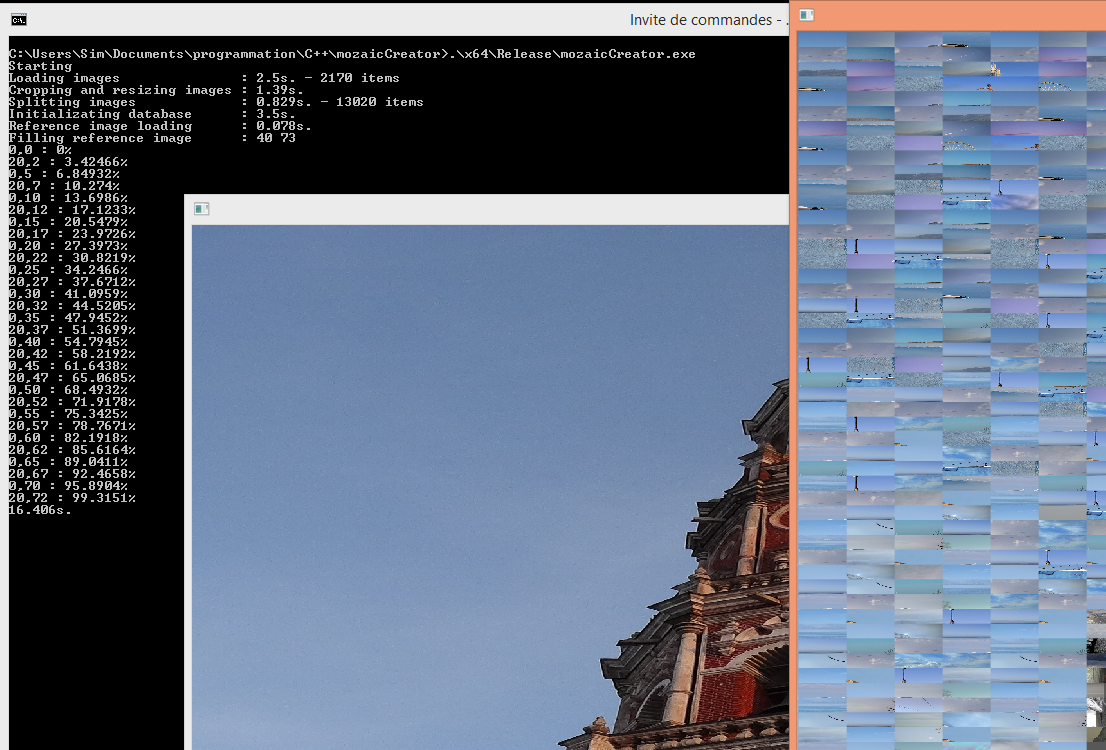Click the 'Cropping and resizing images' line

156,90
